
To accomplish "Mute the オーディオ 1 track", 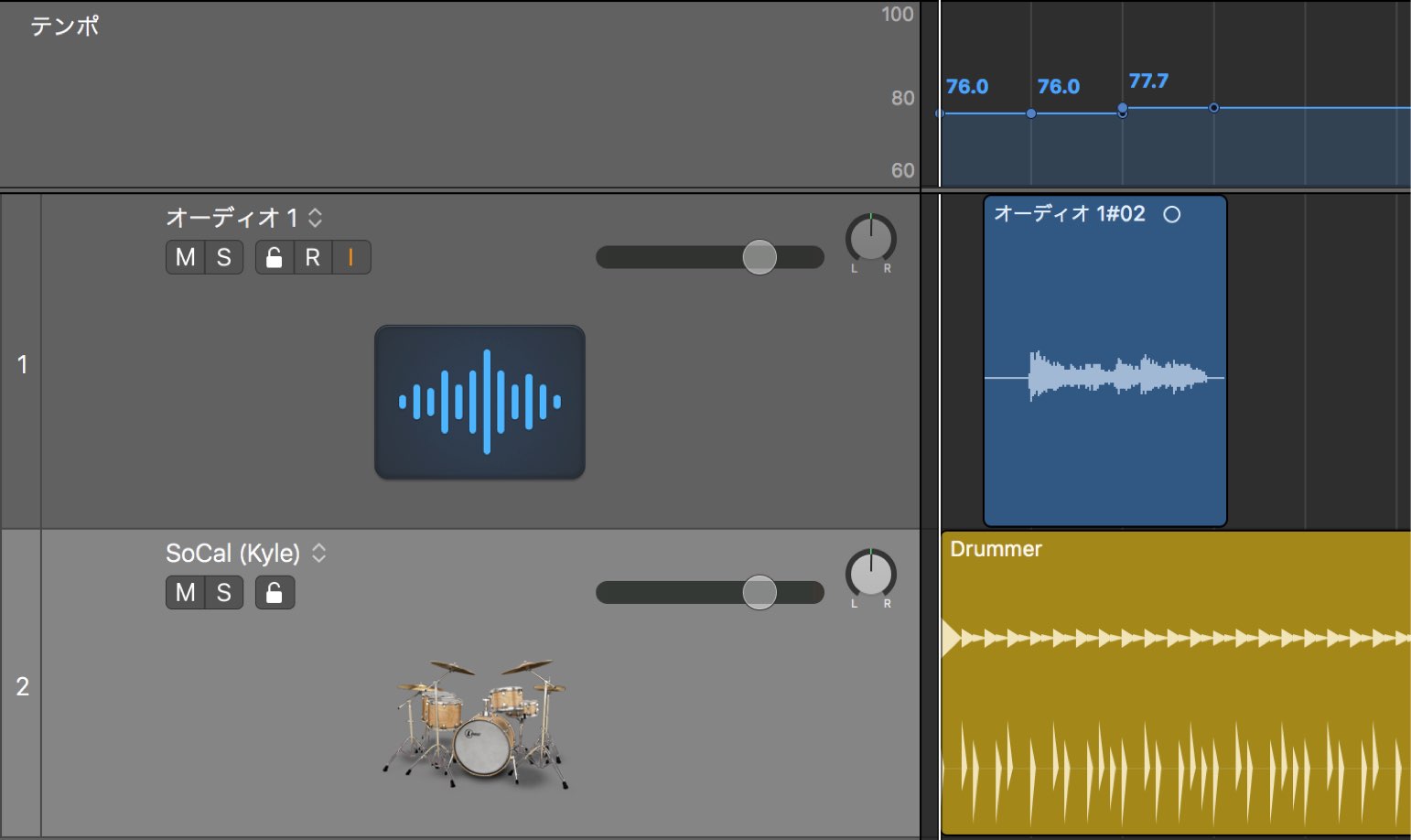I will (x=185, y=258).
